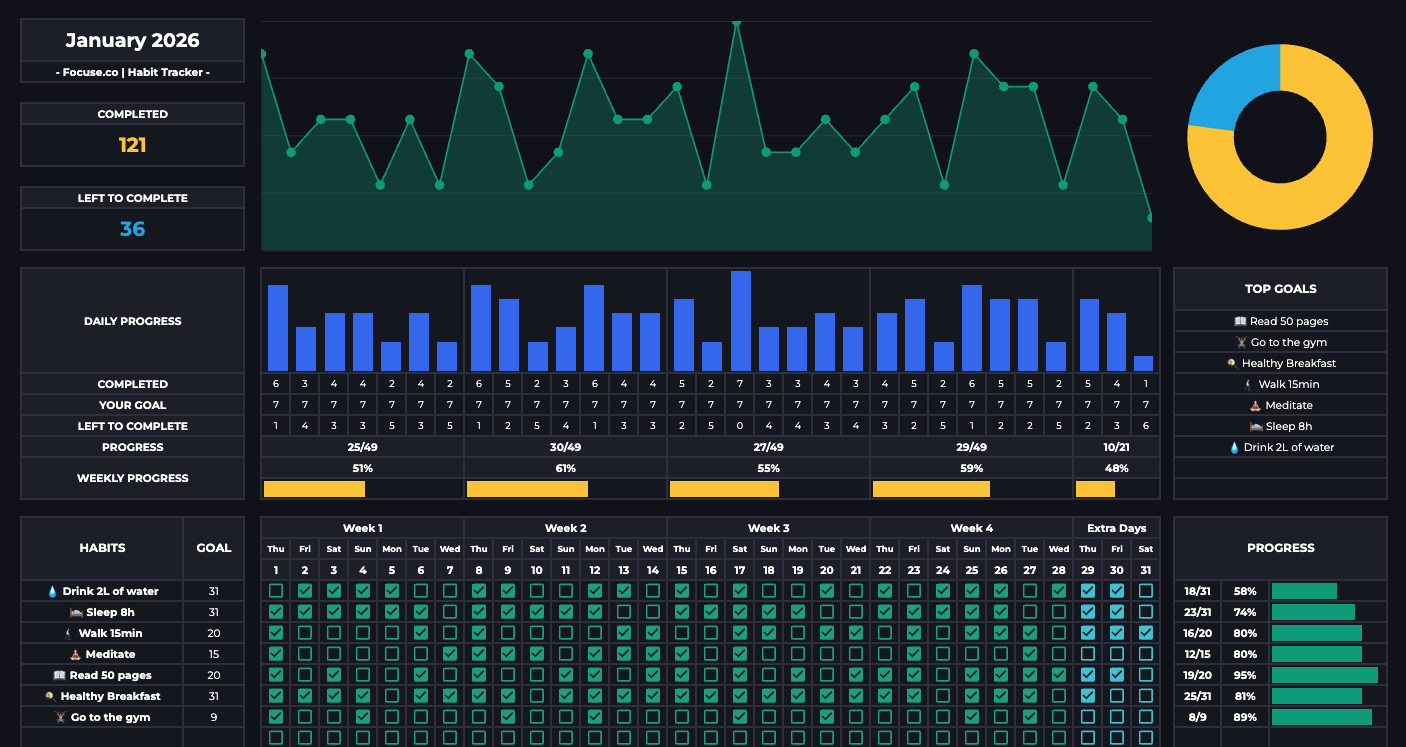
Task: Uncheck Sleep 8h for Friday day 2
Action: coord(305,612)
